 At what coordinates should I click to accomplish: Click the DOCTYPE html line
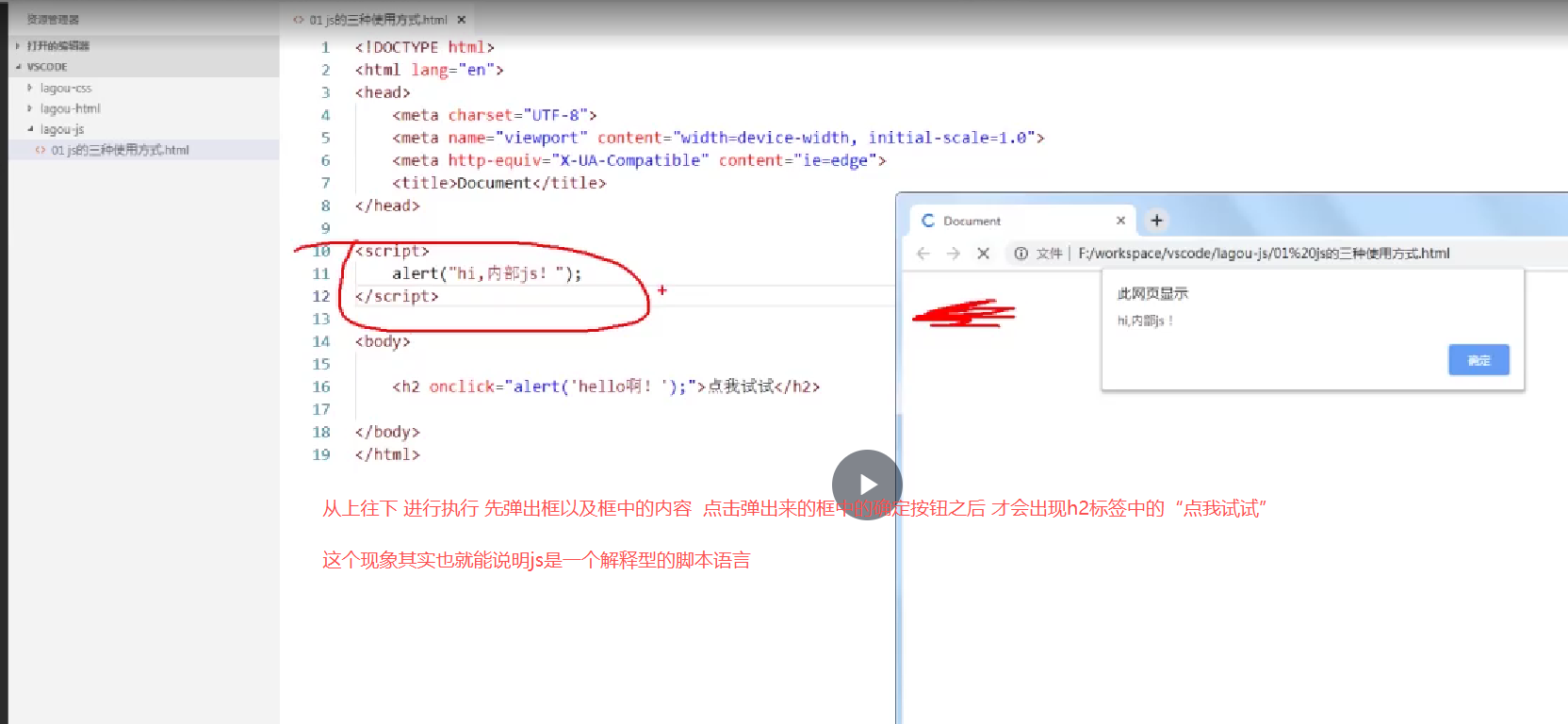[424, 47]
